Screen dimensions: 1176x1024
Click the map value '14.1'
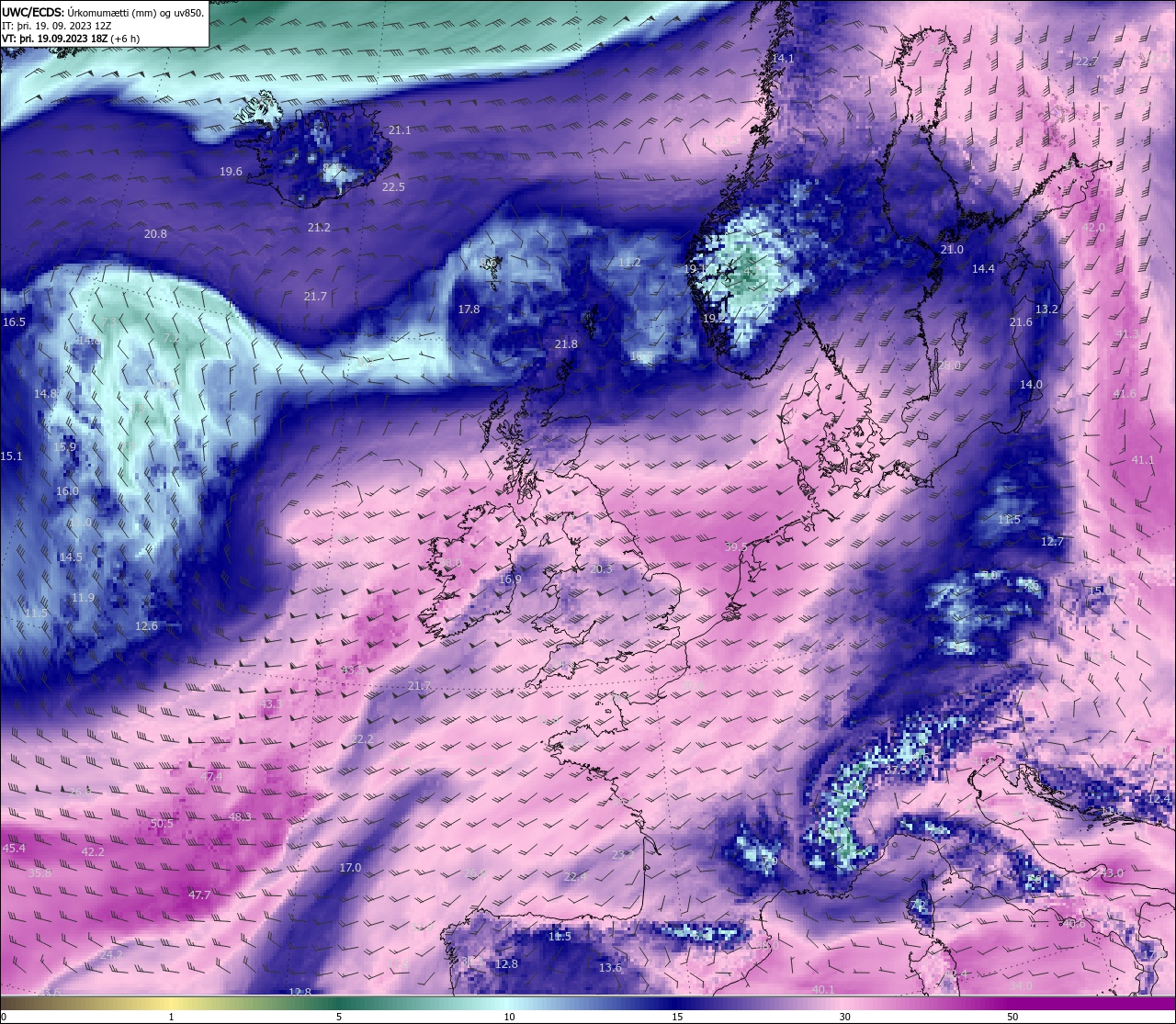click(783, 58)
